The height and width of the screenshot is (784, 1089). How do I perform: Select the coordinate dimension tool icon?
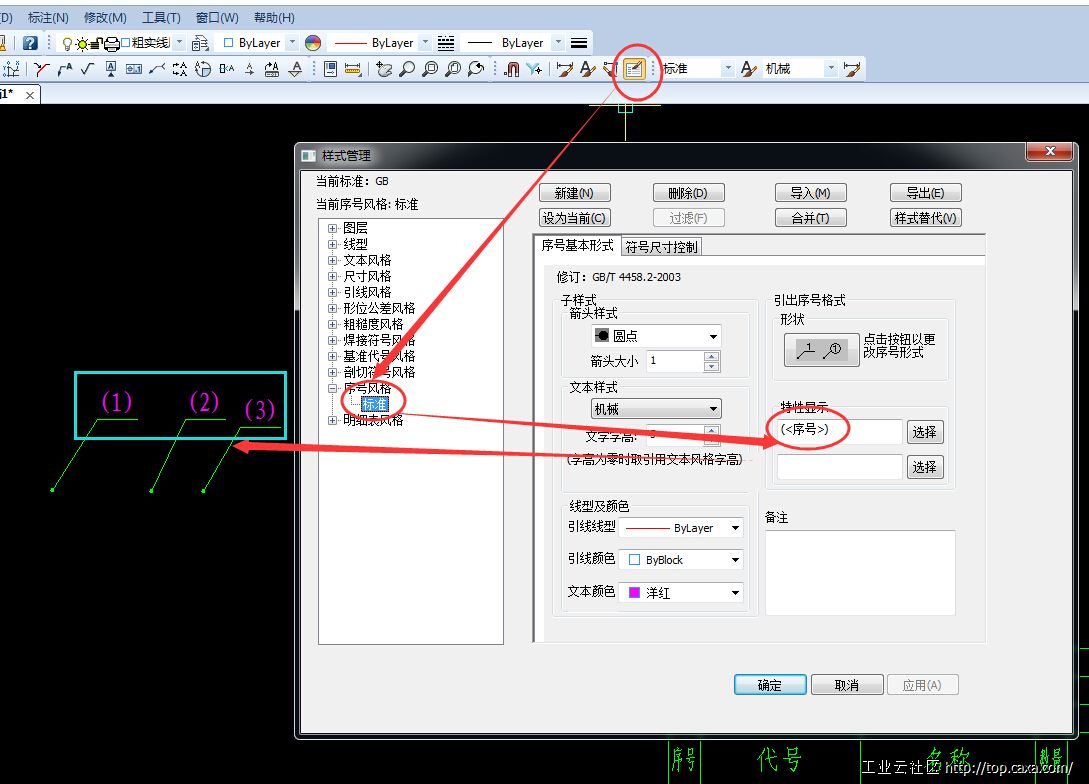point(11,69)
